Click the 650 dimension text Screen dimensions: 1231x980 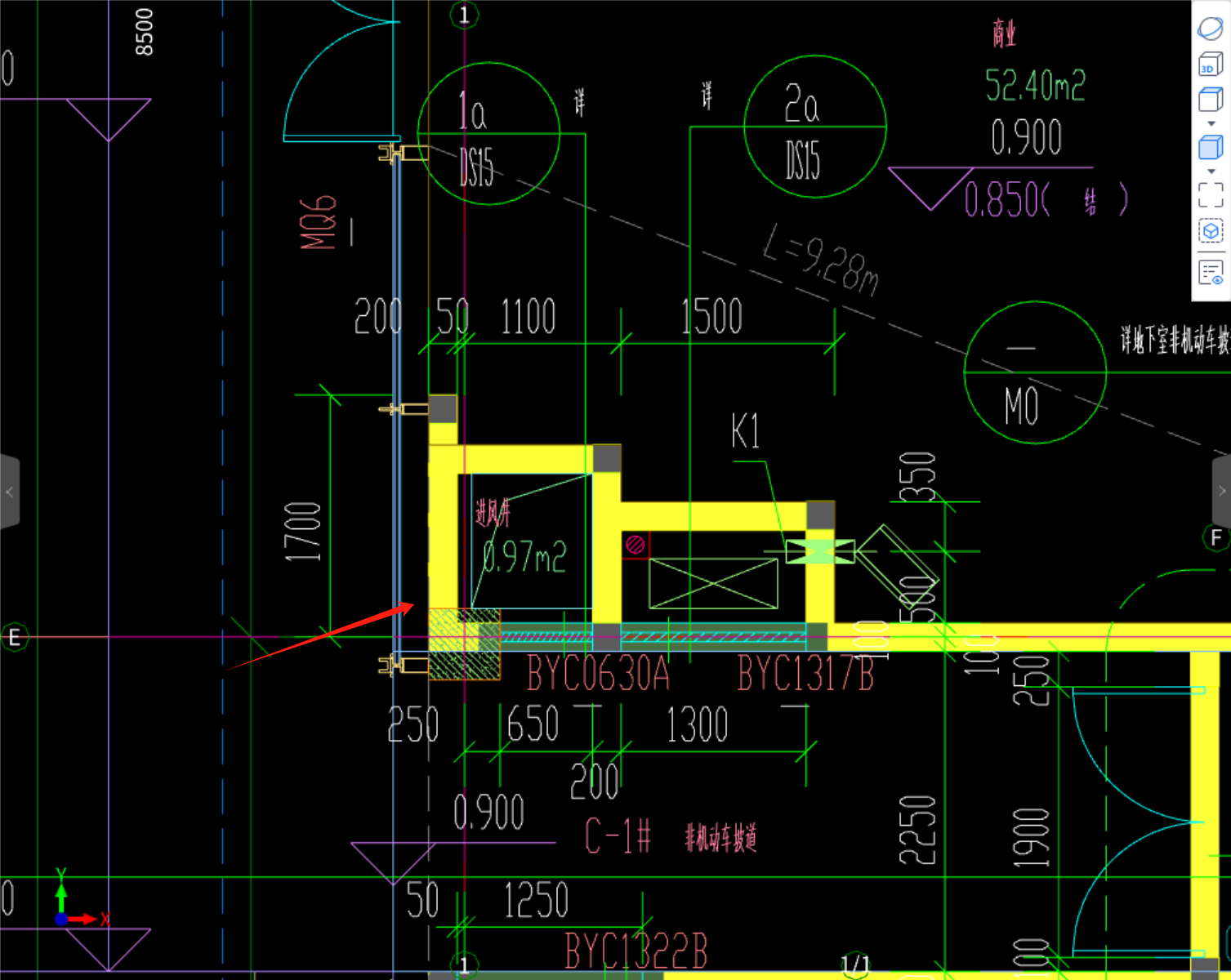coord(533,725)
